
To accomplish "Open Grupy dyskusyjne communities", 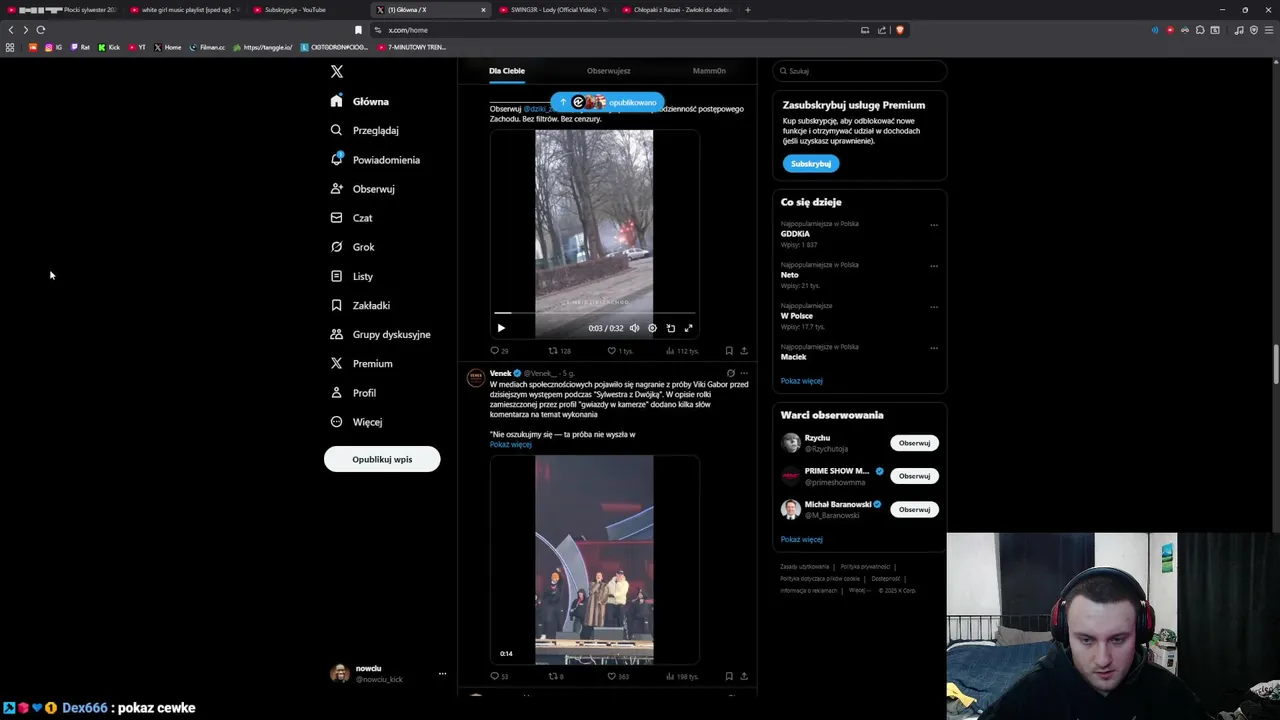I will pos(380,334).
